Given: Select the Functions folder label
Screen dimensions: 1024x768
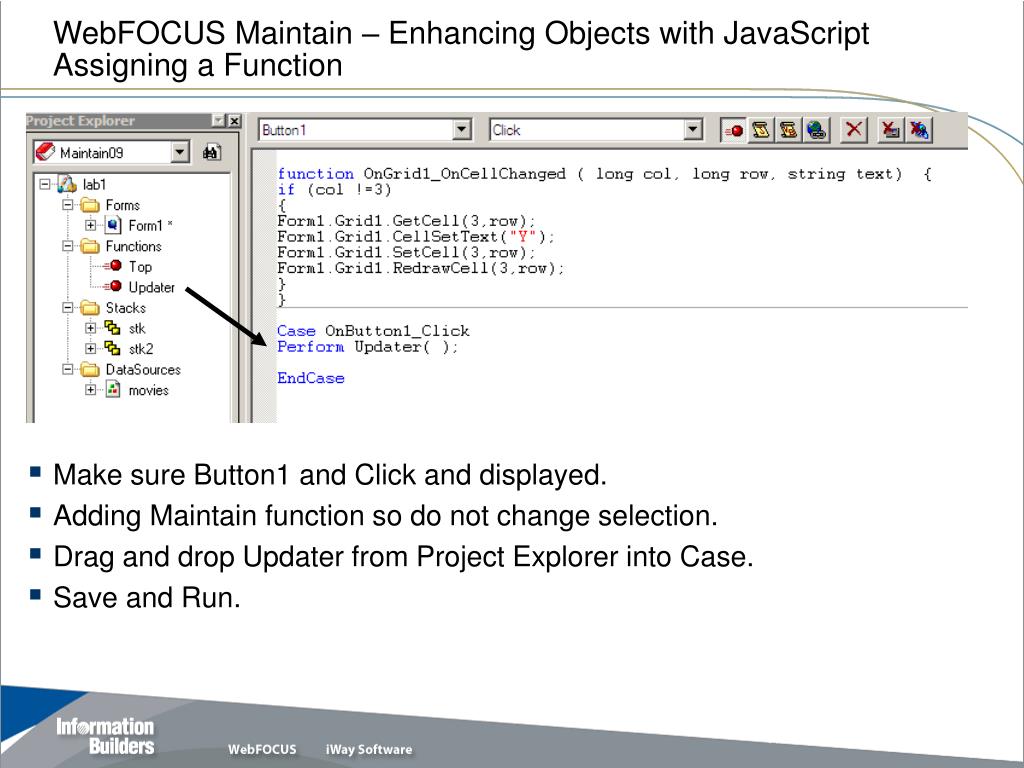Looking at the screenshot, I should [133, 246].
